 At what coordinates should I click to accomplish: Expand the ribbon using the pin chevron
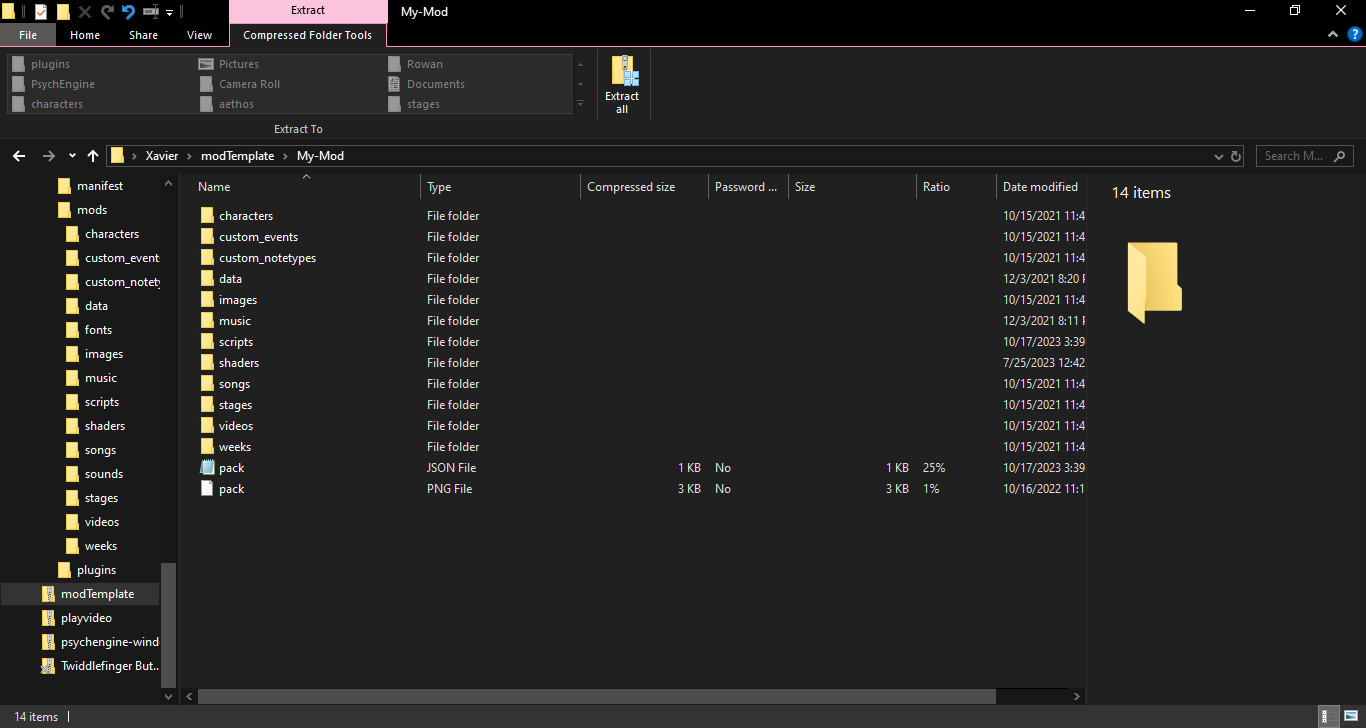tap(1333, 33)
